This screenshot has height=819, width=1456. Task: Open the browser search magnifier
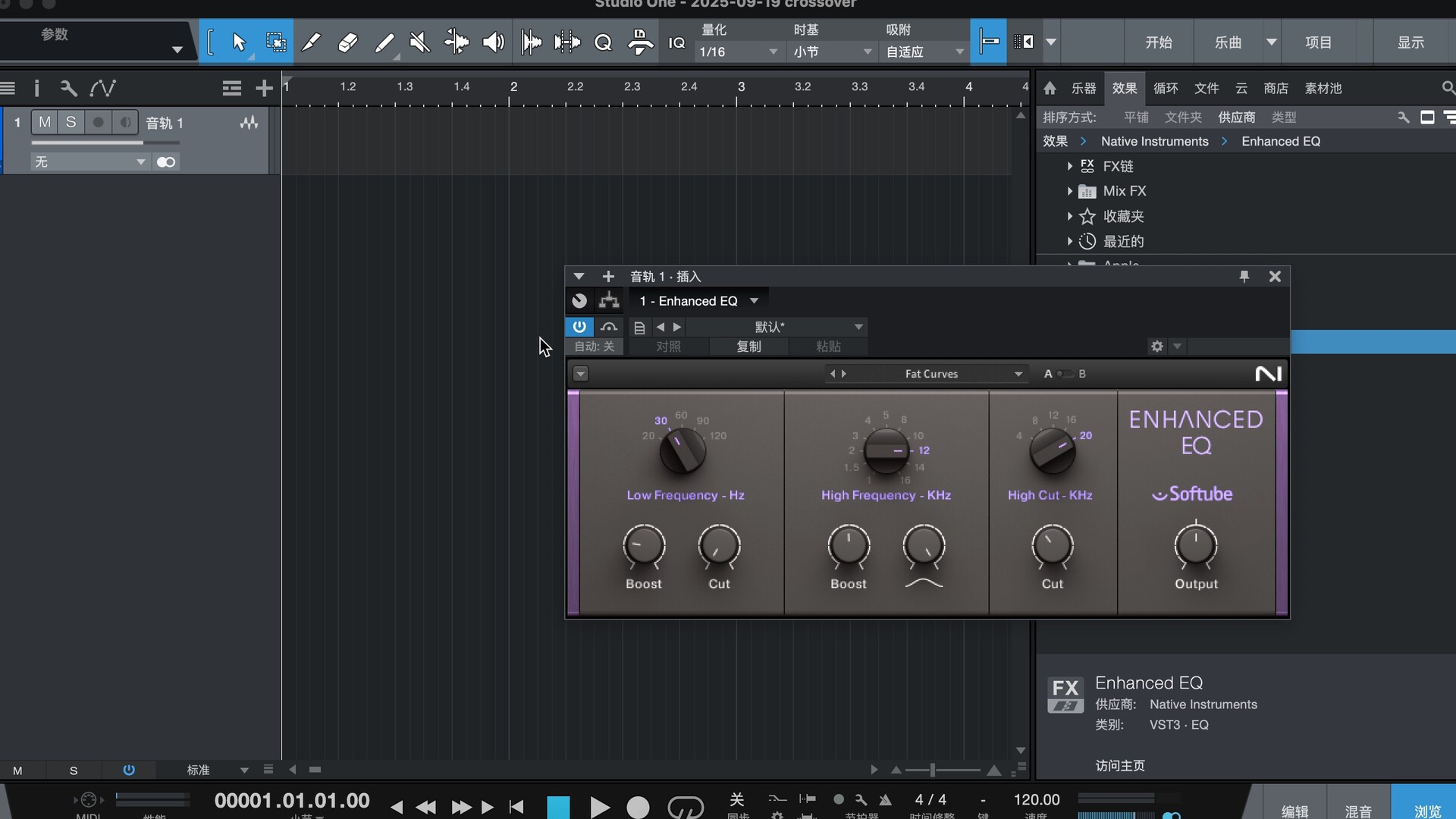[x=1448, y=88]
